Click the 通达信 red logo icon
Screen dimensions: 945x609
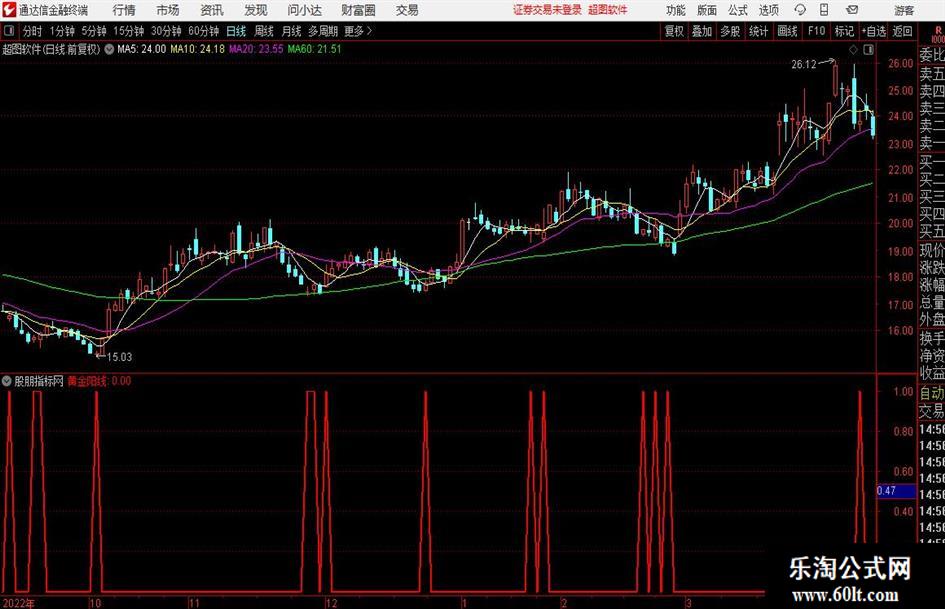click(10, 10)
